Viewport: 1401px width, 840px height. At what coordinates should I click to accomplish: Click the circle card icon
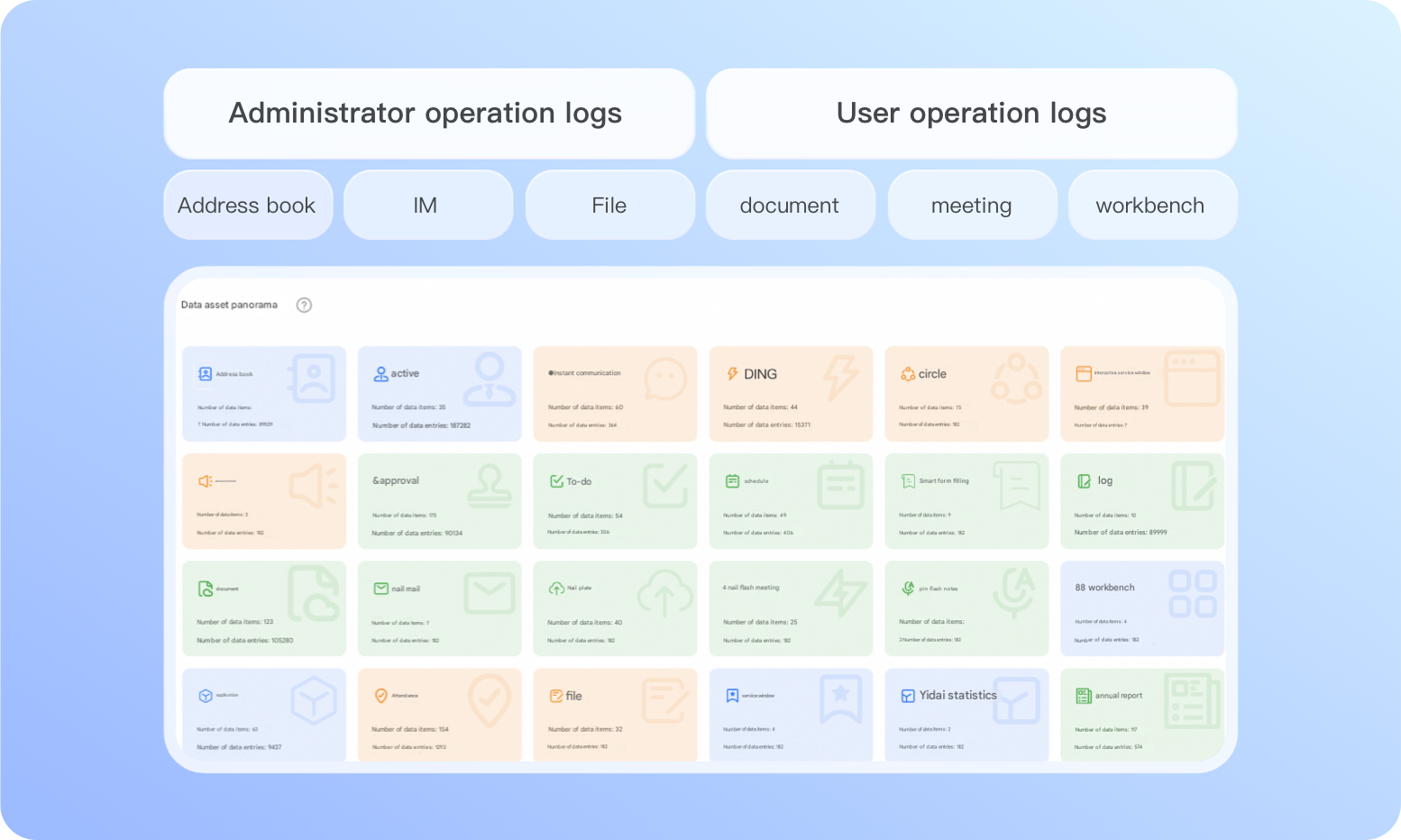(x=908, y=374)
